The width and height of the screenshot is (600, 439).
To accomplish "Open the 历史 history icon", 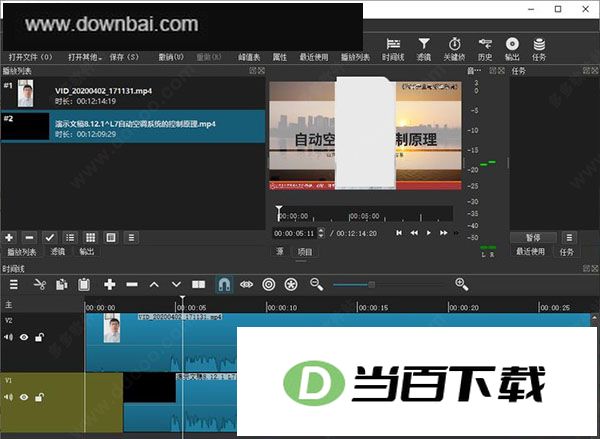I will (485, 44).
